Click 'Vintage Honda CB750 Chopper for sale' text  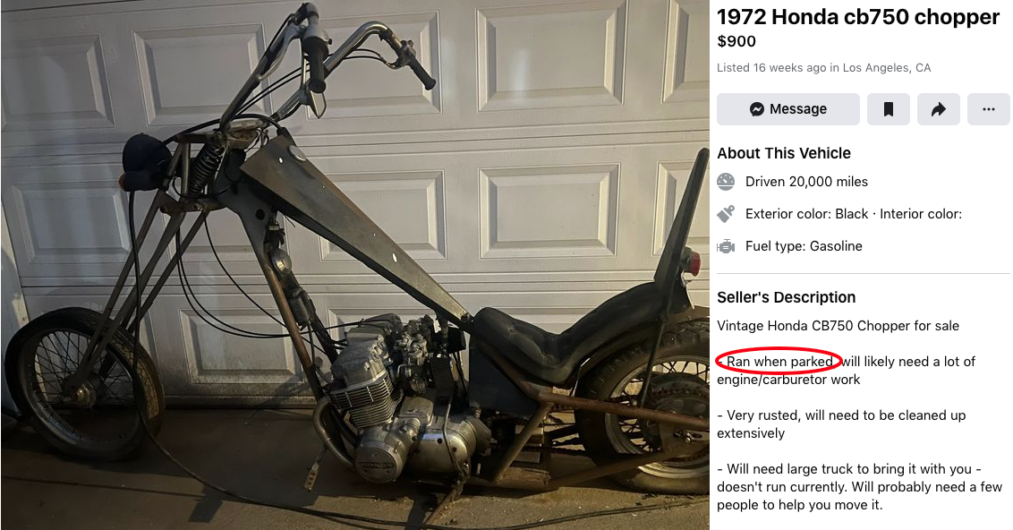(x=838, y=326)
